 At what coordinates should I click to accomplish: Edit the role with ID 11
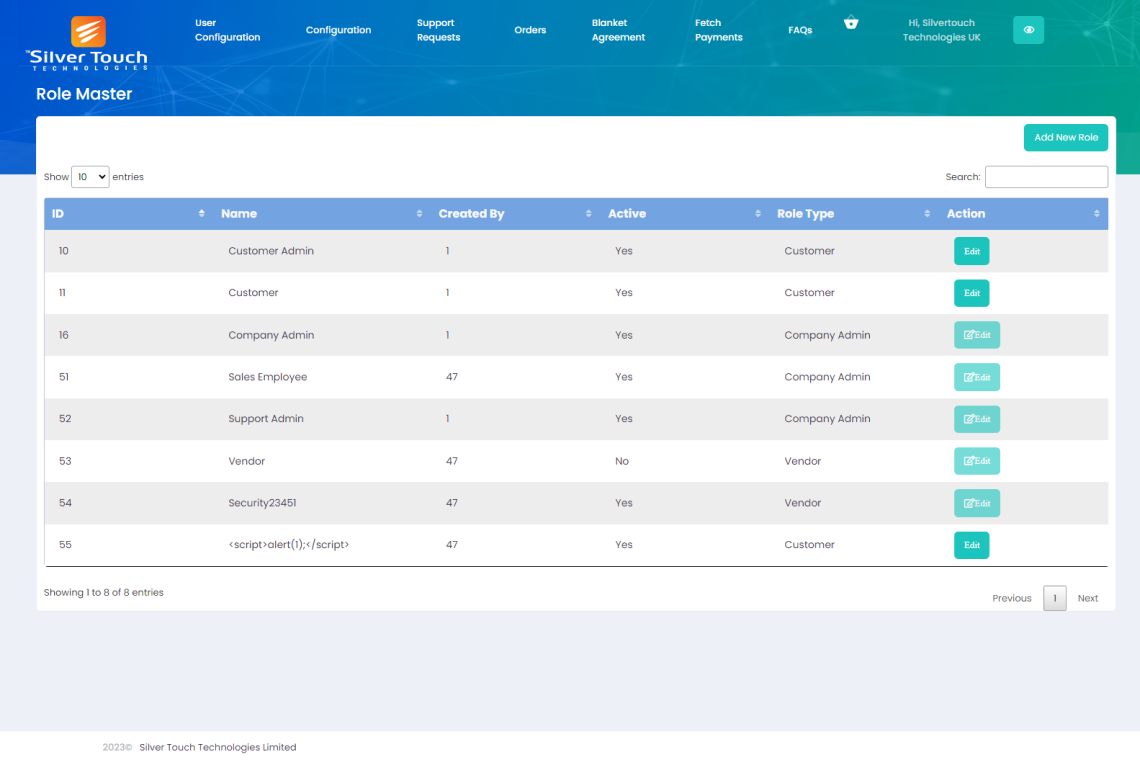(971, 293)
